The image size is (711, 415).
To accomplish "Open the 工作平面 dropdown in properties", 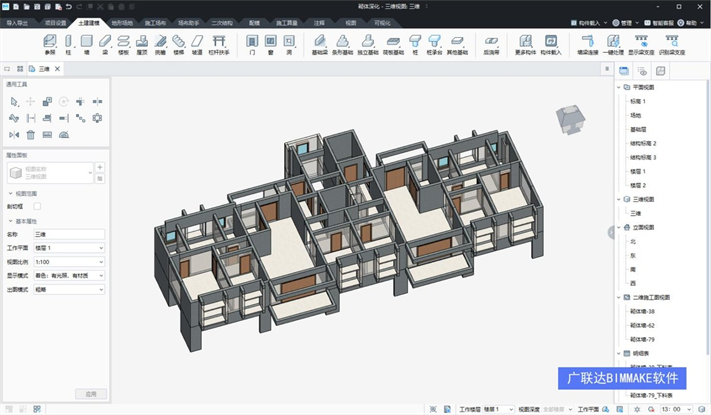I will tap(69, 248).
